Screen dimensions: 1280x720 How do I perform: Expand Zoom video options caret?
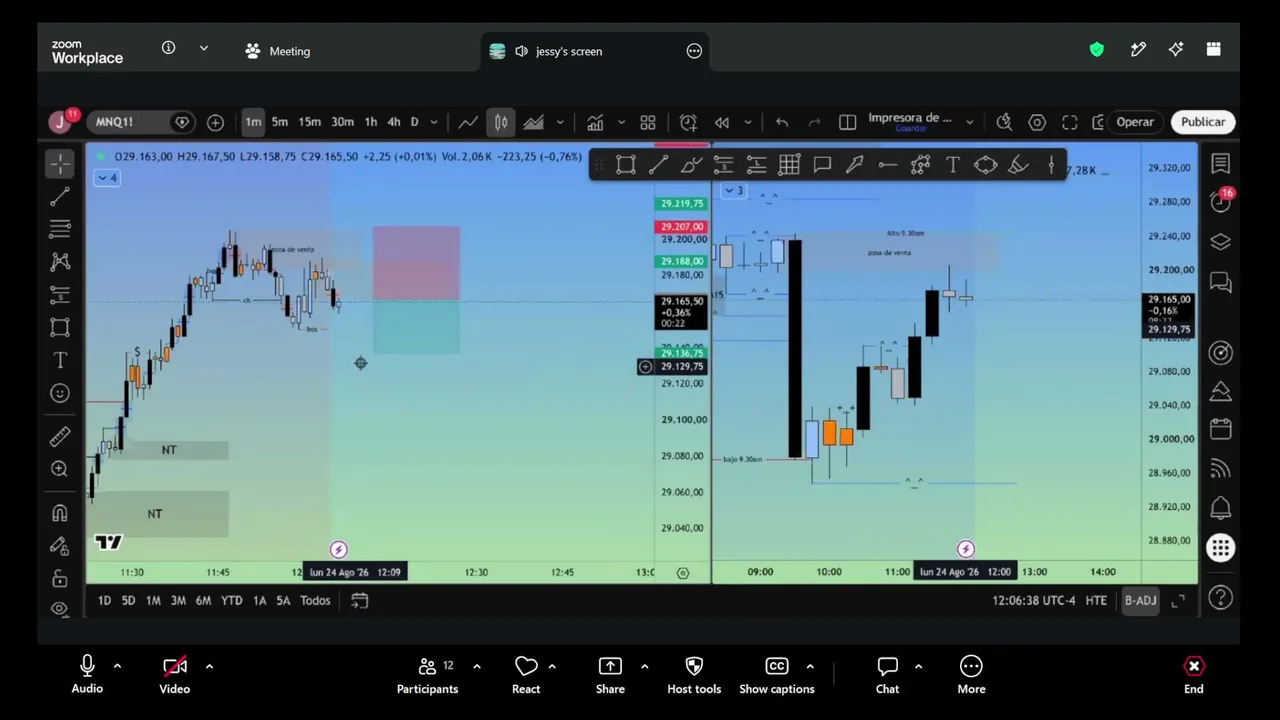click(x=209, y=666)
